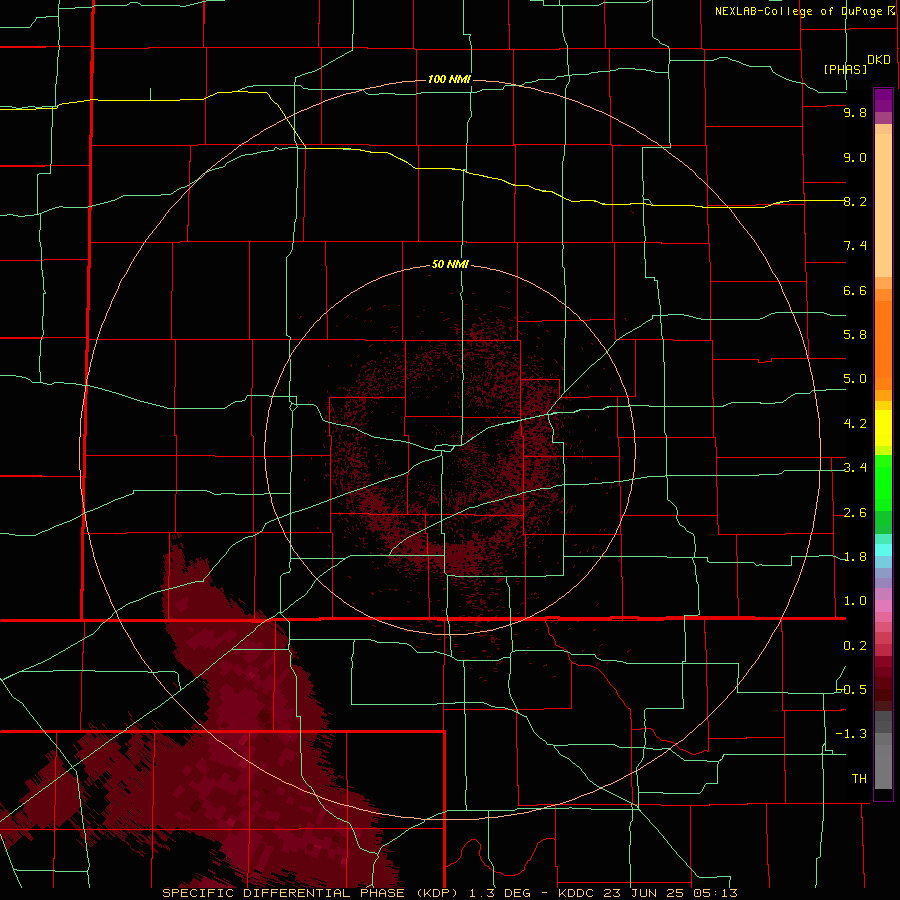This screenshot has width=900, height=900.
Task: Click the 50 NMI range ring label
Action: pos(450,264)
